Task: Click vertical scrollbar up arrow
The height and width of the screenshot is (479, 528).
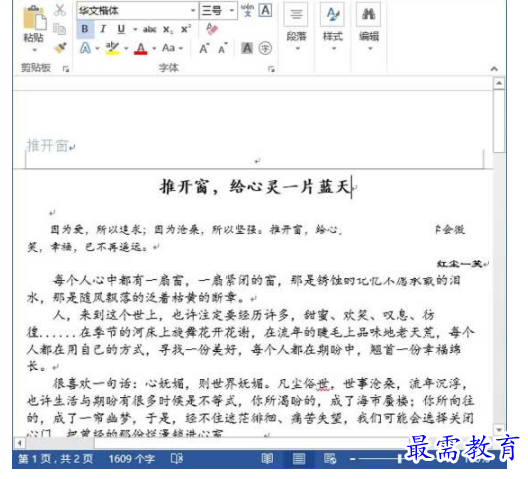Action: [499, 83]
